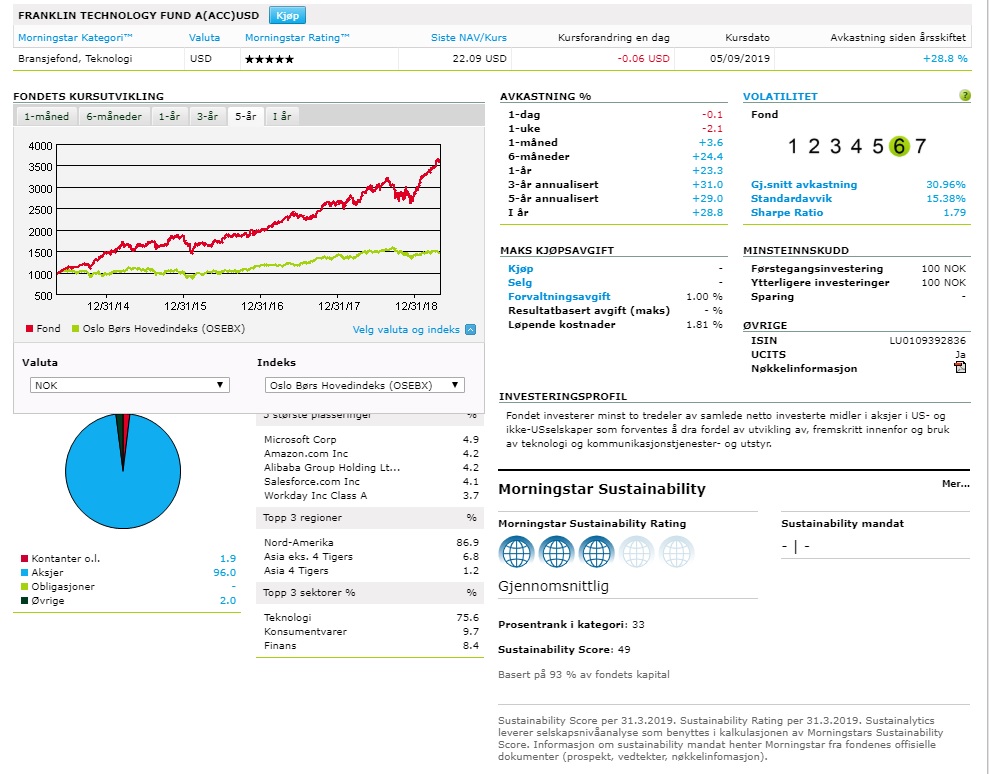Click the blue arrow icon beside Velg valuta og indeks
989x774 pixels.
470,329
